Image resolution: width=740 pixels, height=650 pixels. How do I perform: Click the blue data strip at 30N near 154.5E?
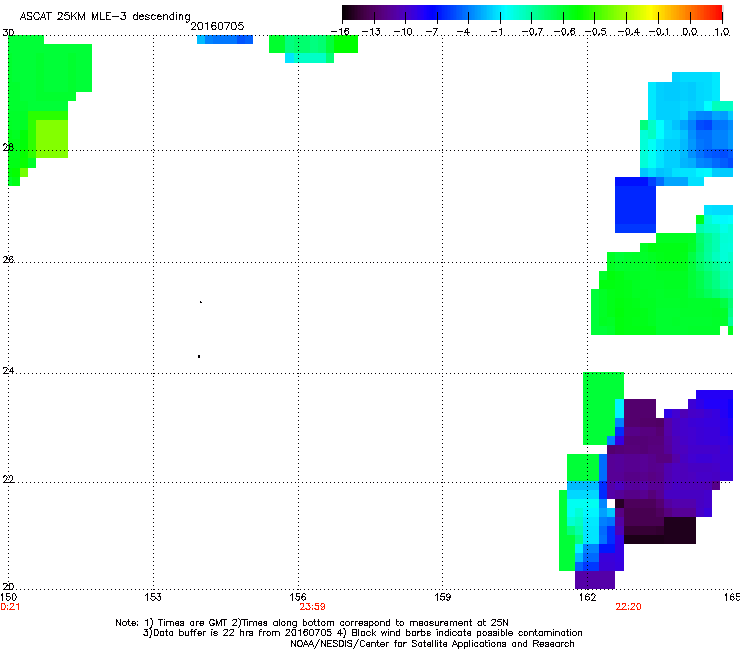click(225, 40)
